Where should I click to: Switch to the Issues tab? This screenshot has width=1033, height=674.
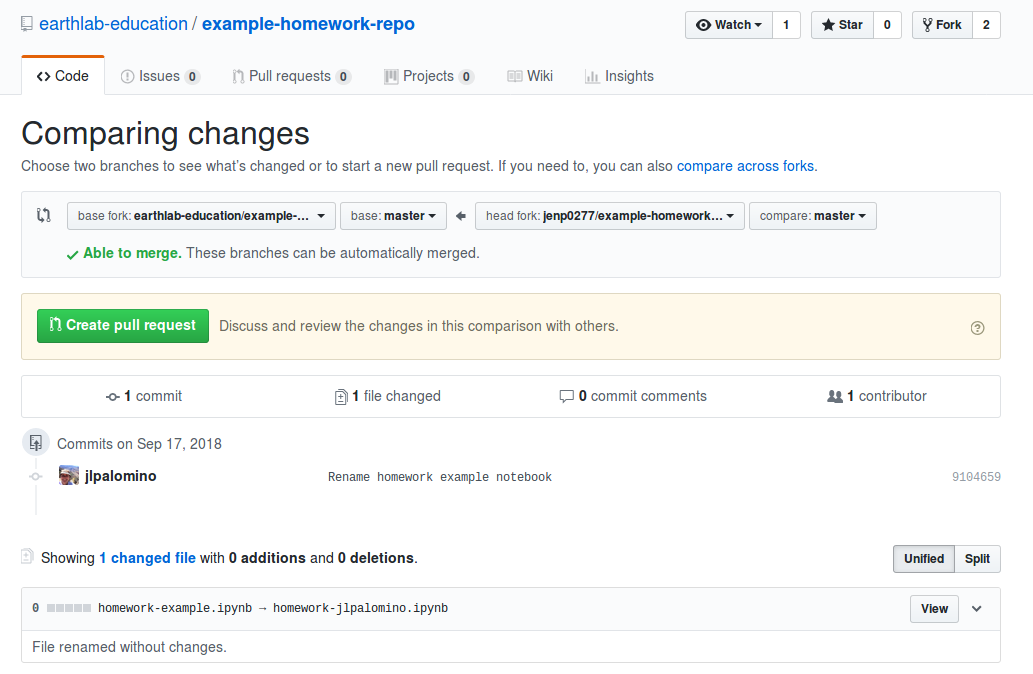[160, 76]
